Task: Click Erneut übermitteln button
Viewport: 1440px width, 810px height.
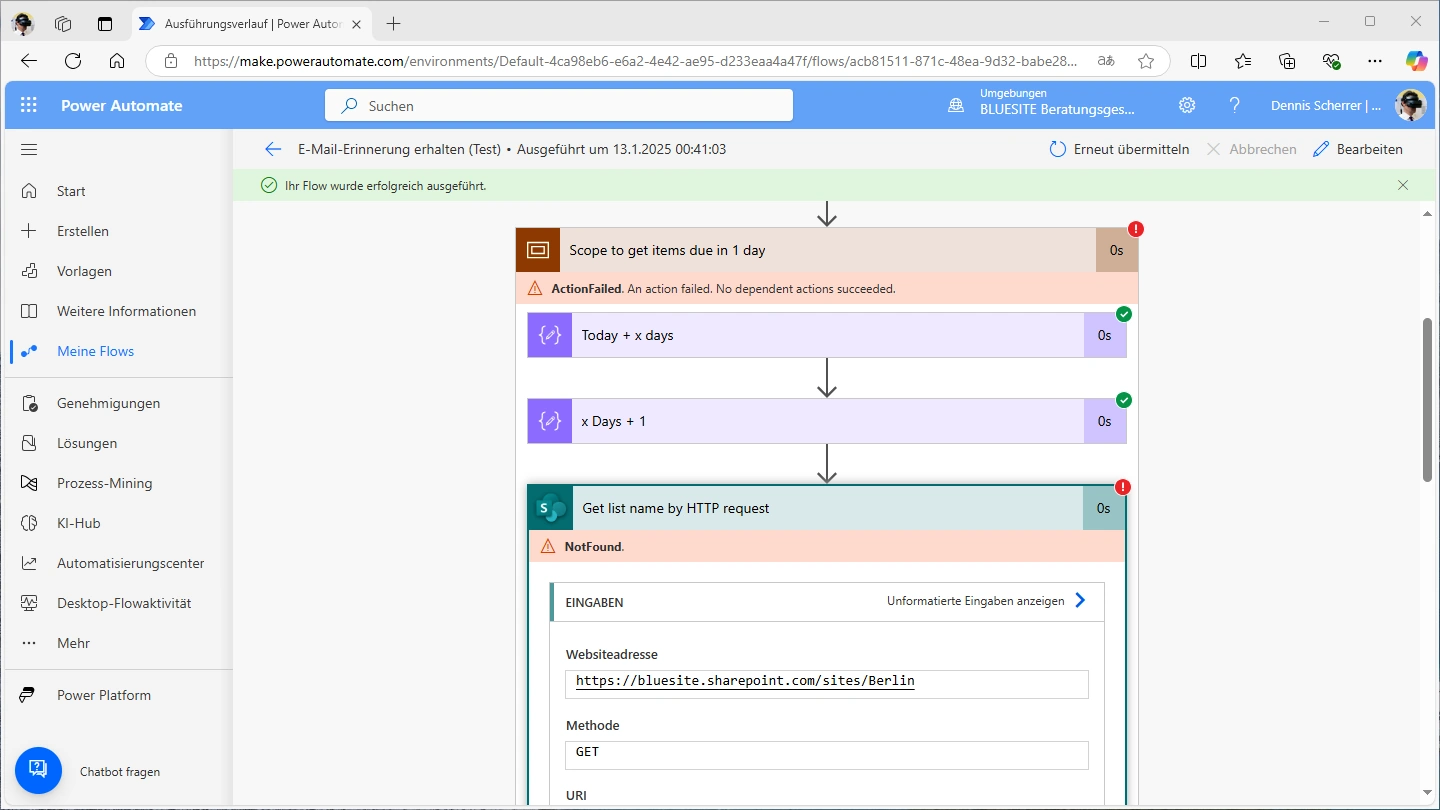Action: (1119, 149)
